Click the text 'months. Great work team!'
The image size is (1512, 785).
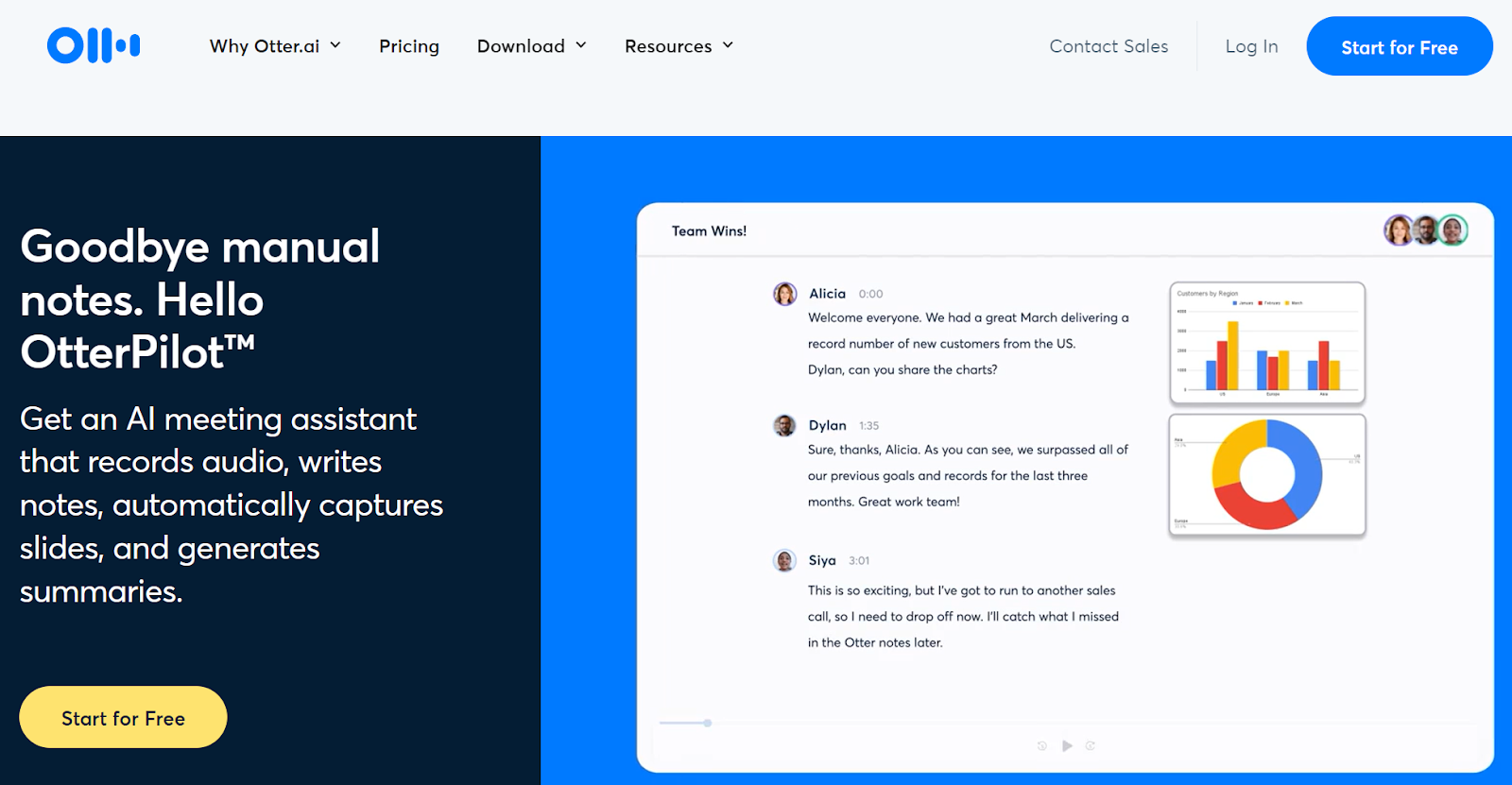coord(884,502)
